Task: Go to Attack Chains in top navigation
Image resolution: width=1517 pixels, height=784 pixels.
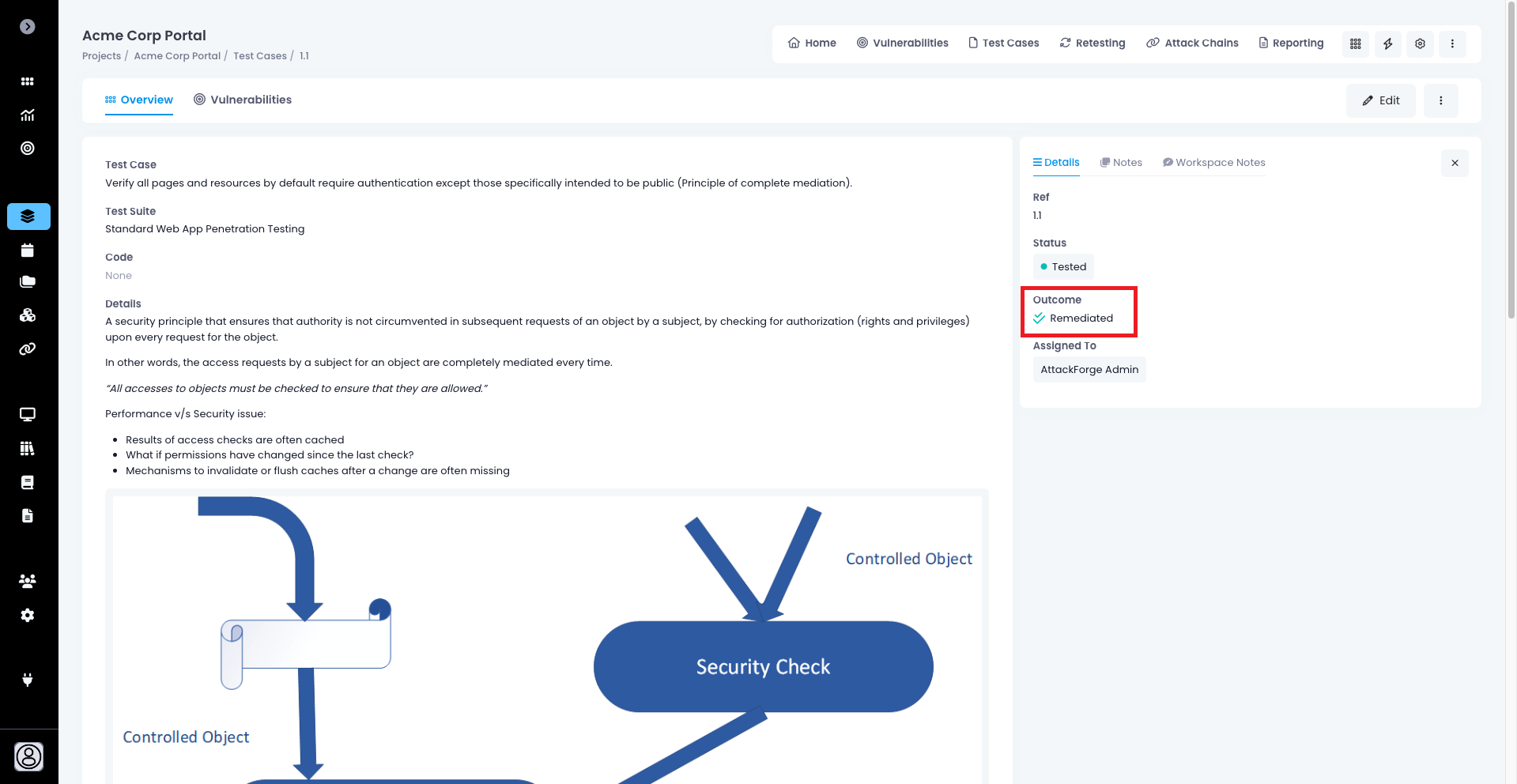Action: coord(1192,43)
